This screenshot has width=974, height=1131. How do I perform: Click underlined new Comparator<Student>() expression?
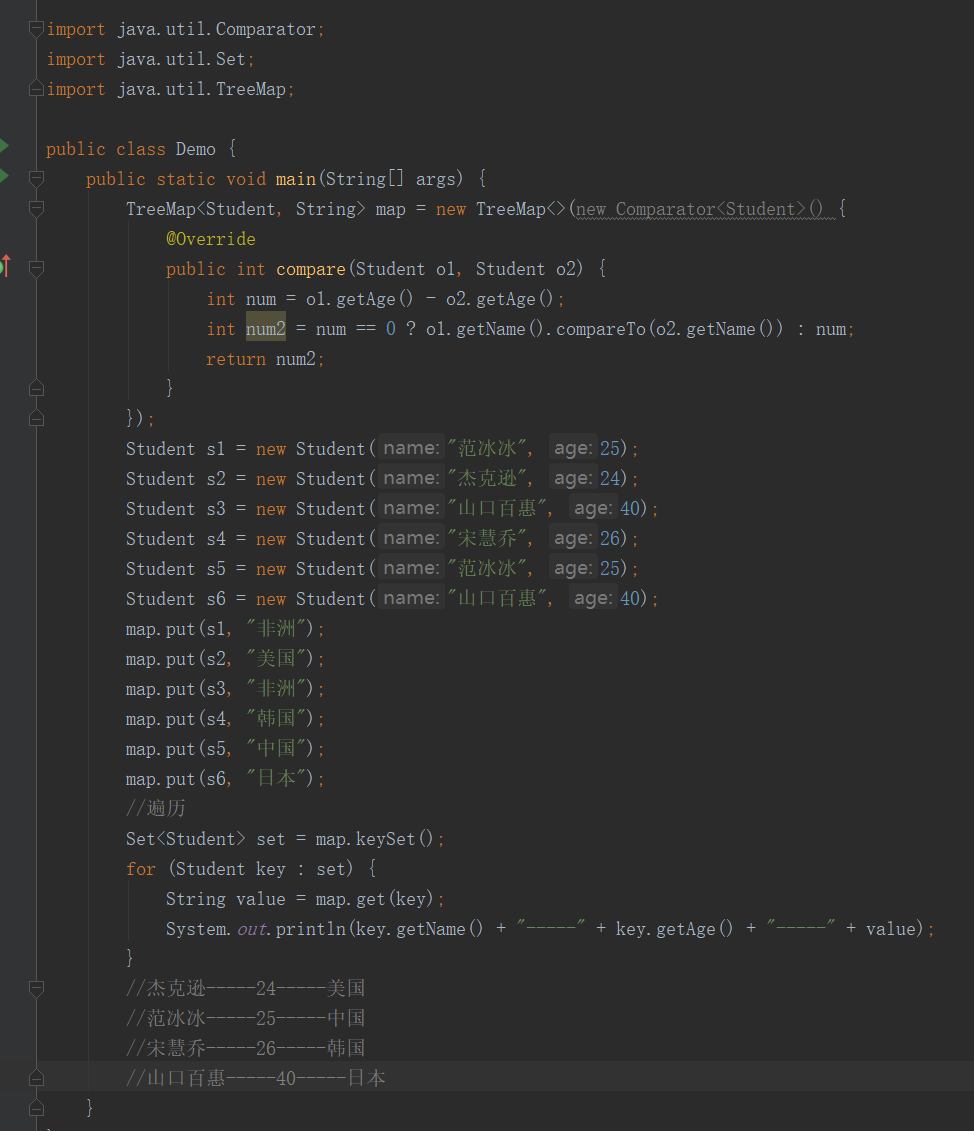(x=699, y=209)
